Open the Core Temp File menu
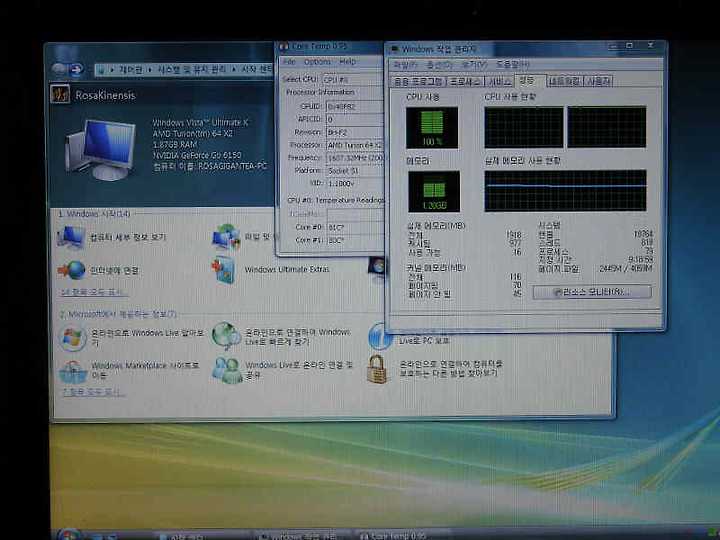The height and width of the screenshot is (540, 720). point(289,62)
